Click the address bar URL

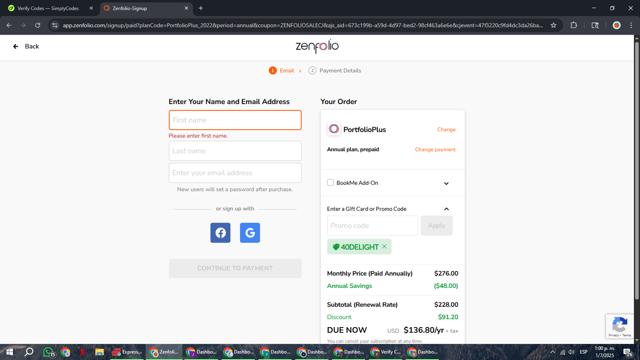coord(302,25)
